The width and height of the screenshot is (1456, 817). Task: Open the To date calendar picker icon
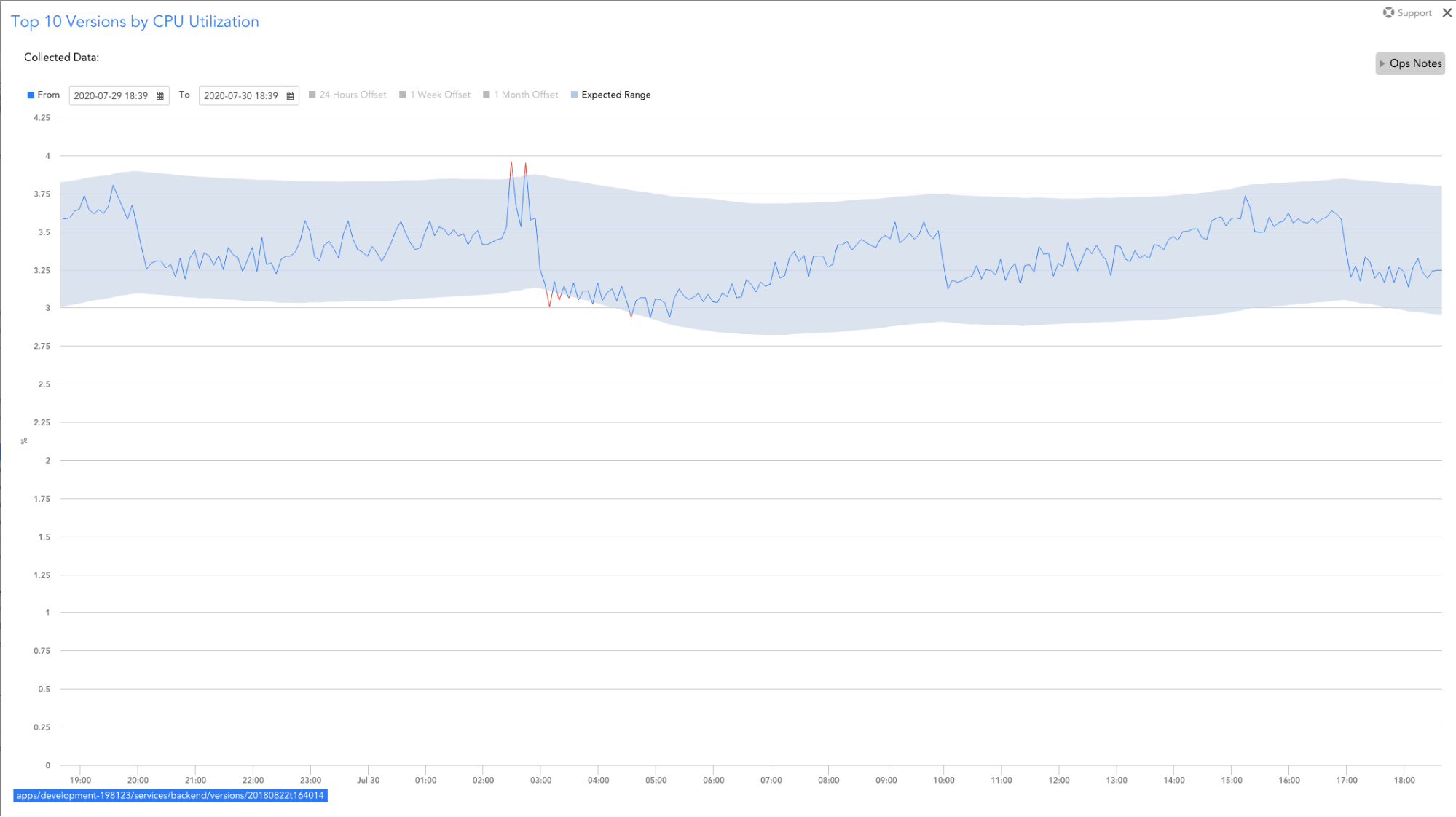(290, 95)
